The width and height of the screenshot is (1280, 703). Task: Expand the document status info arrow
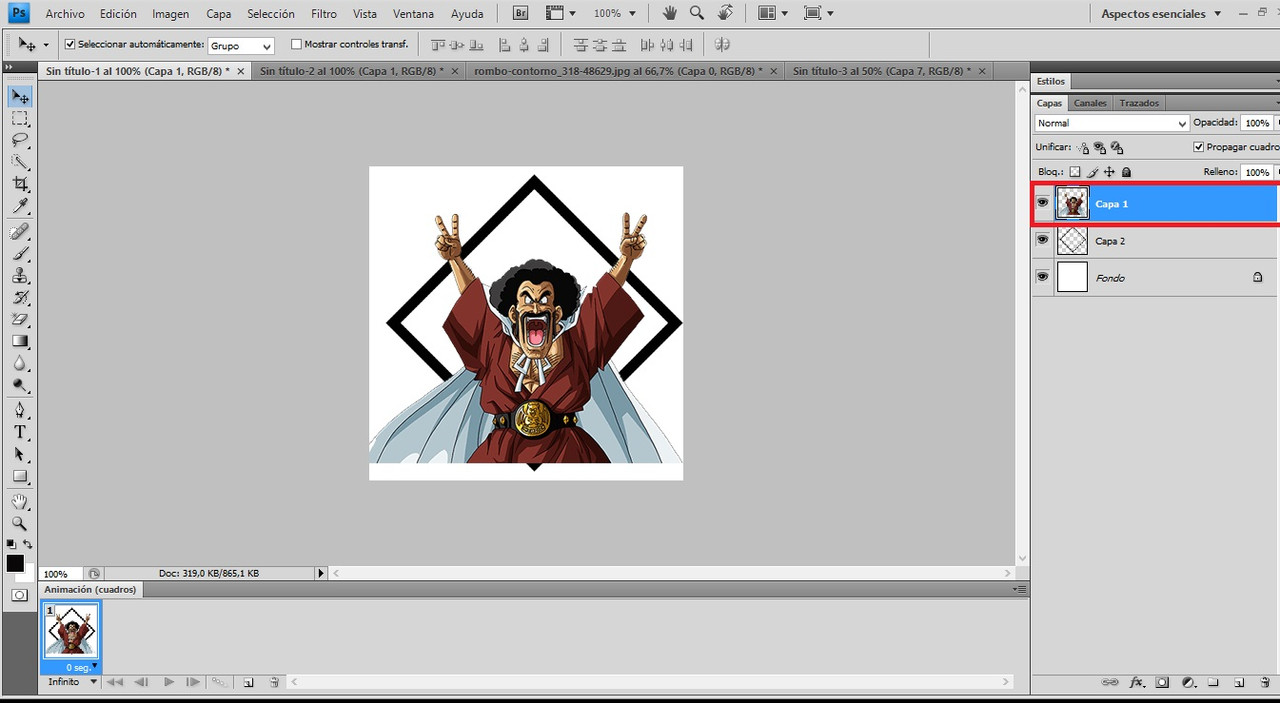click(321, 573)
